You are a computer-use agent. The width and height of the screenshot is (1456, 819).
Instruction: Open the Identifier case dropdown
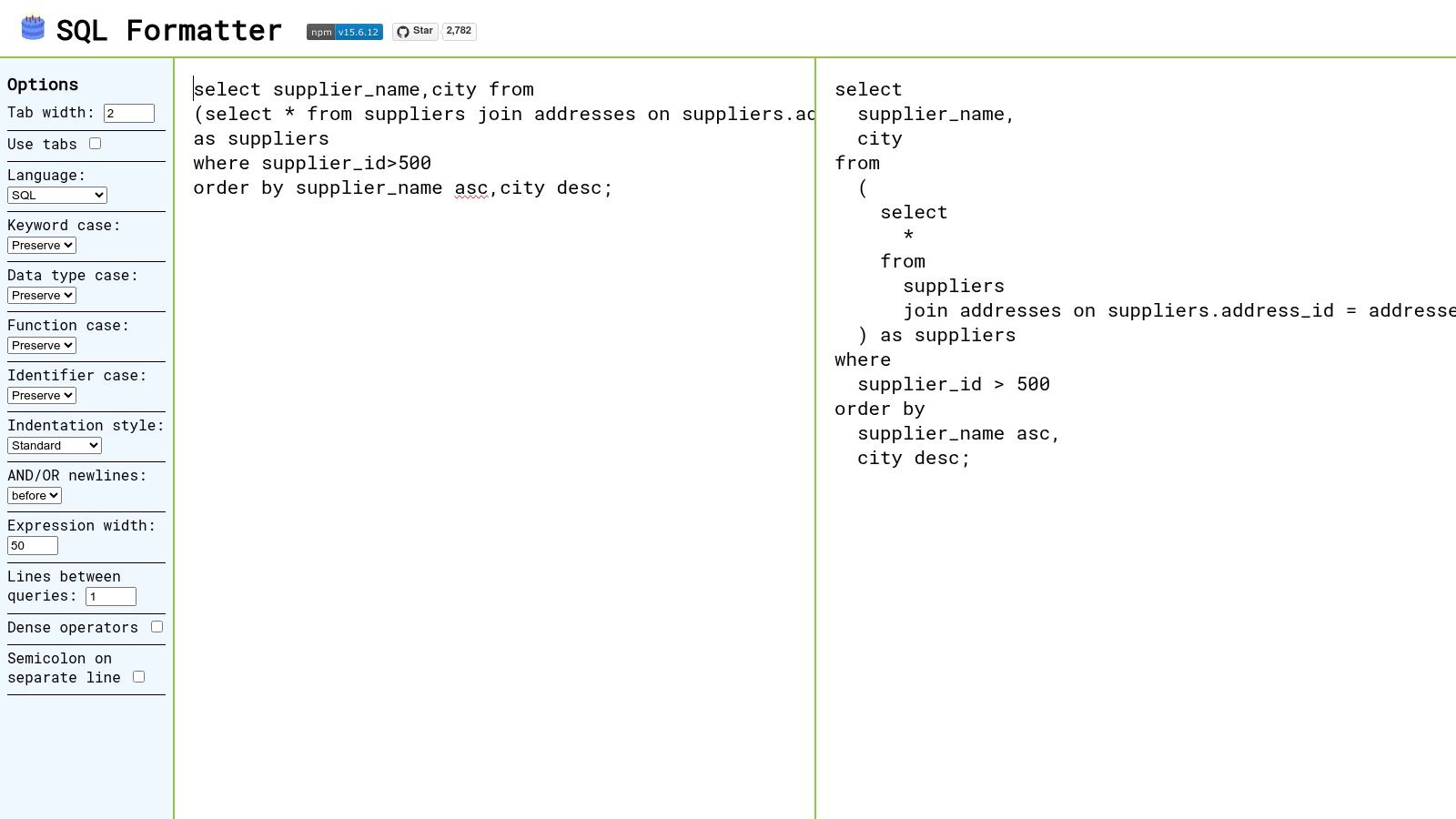coord(41,395)
